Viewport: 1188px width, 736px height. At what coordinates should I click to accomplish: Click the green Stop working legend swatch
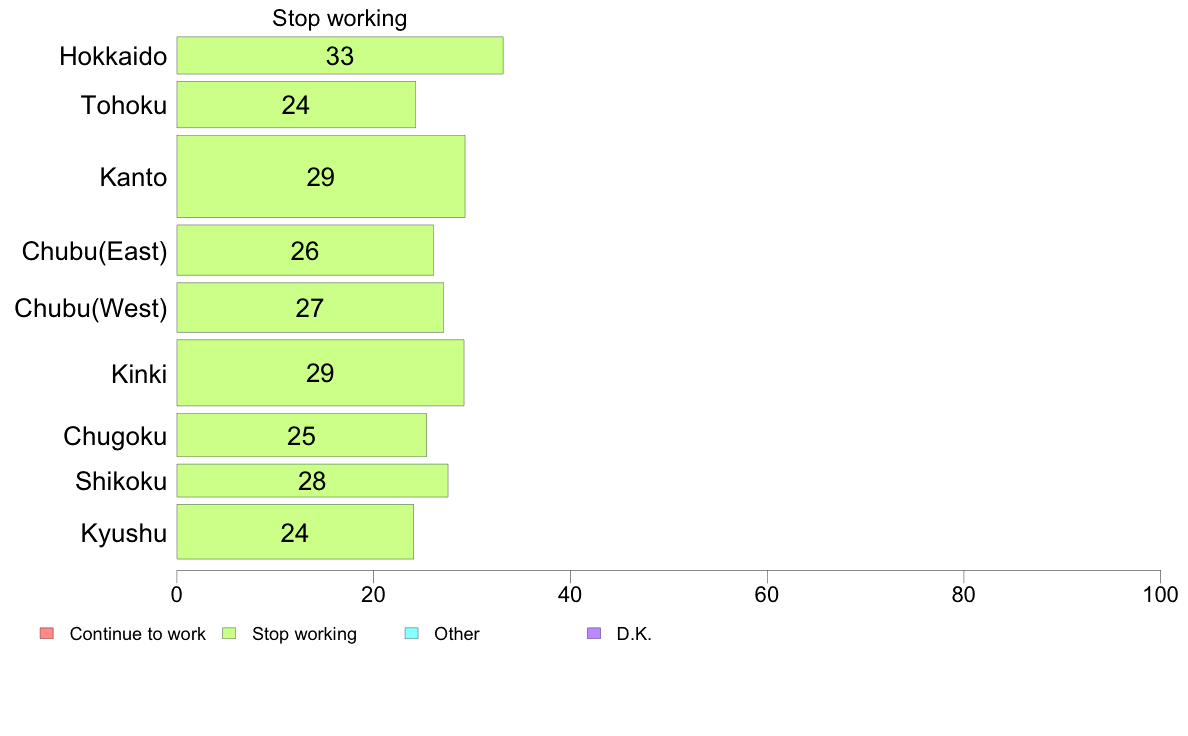point(229,633)
